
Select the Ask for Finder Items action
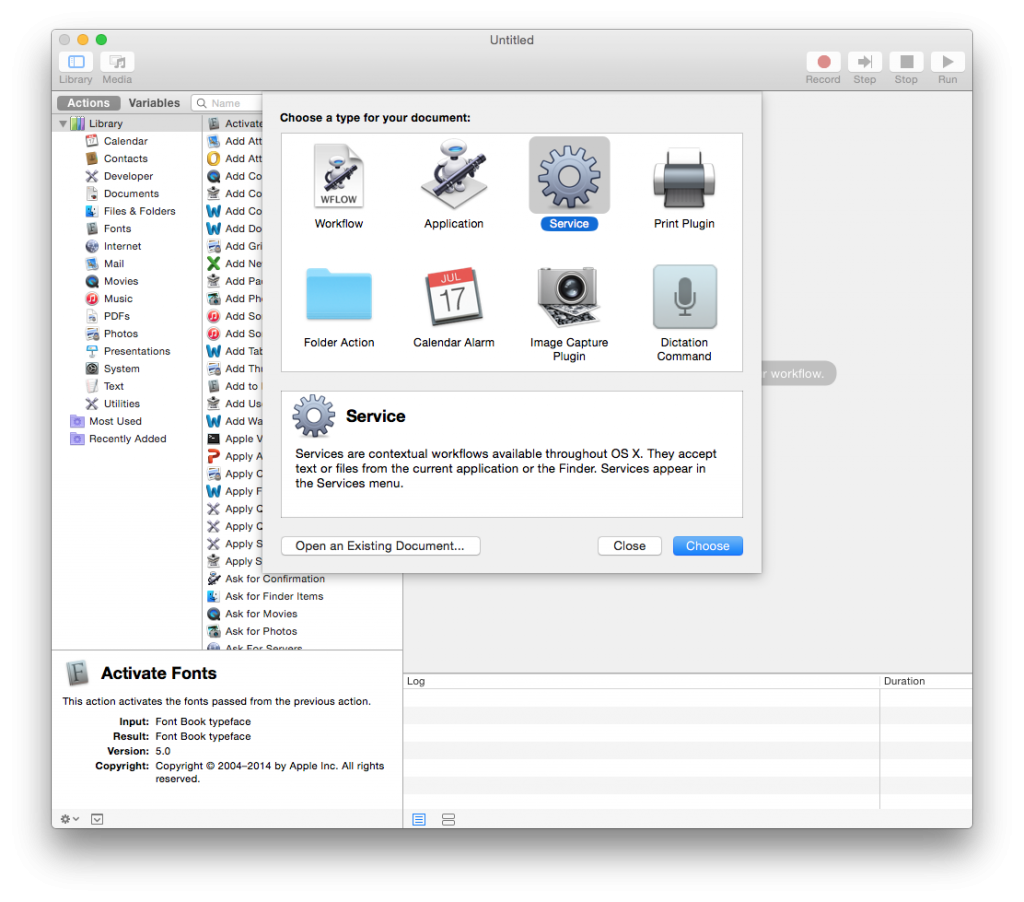[x=274, y=597]
